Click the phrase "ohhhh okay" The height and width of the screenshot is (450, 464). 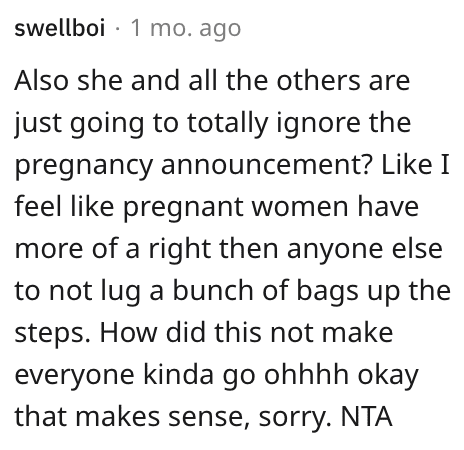click(341, 376)
